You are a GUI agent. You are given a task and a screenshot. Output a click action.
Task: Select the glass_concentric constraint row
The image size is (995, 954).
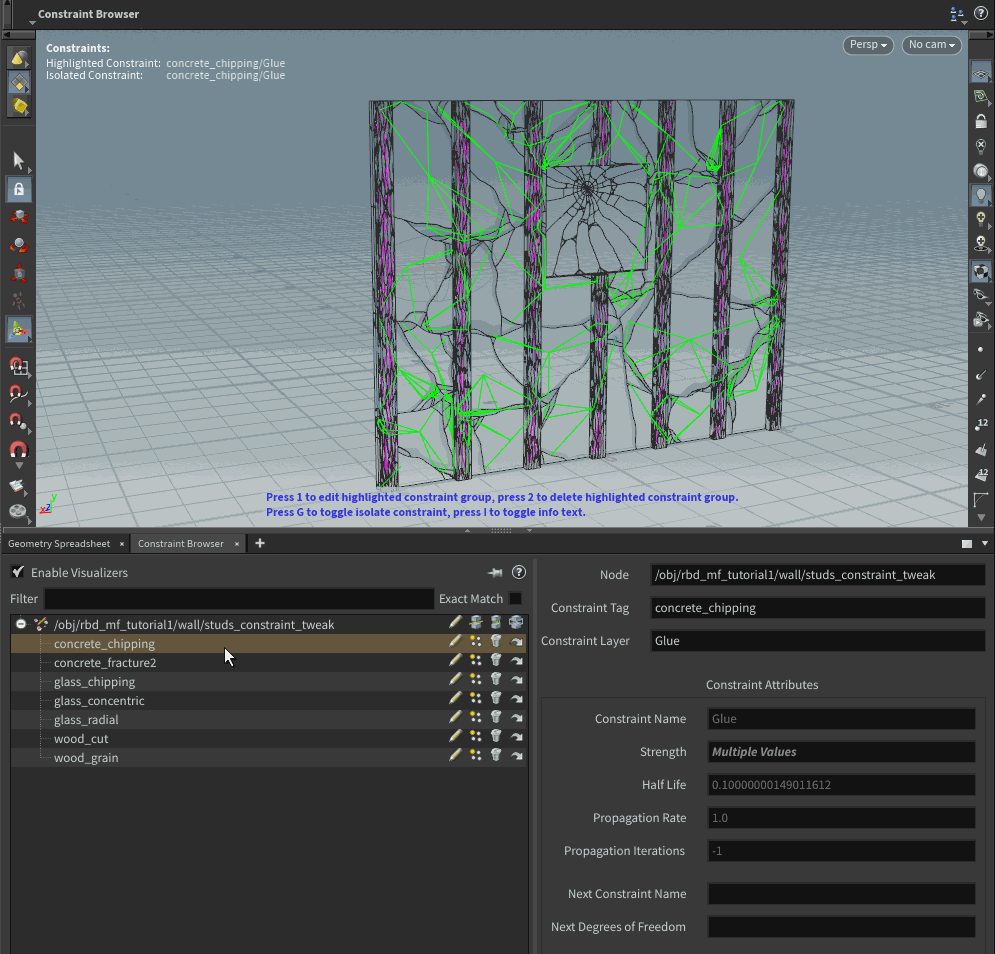[99, 701]
